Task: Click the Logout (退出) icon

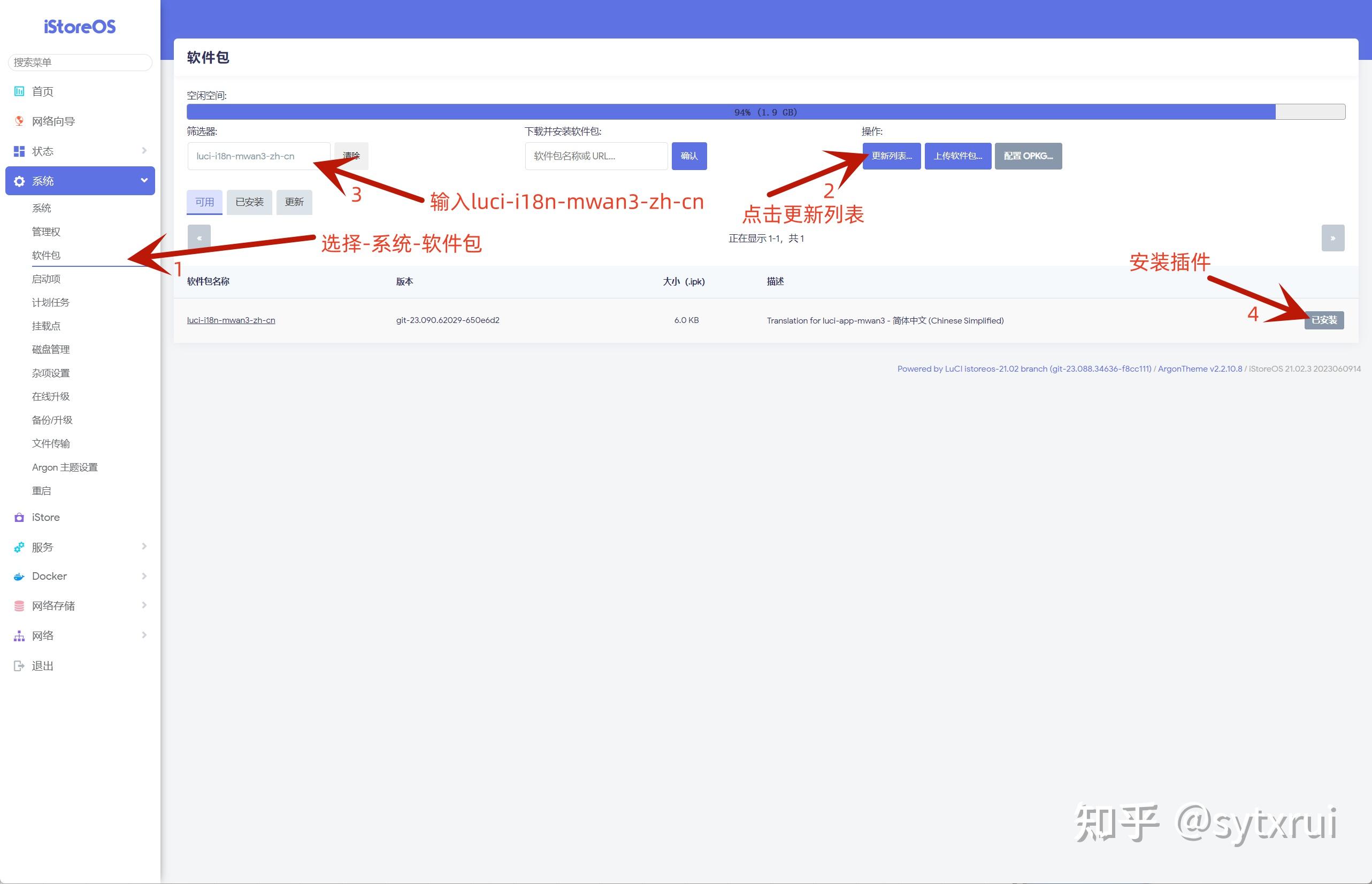Action: pos(19,666)
